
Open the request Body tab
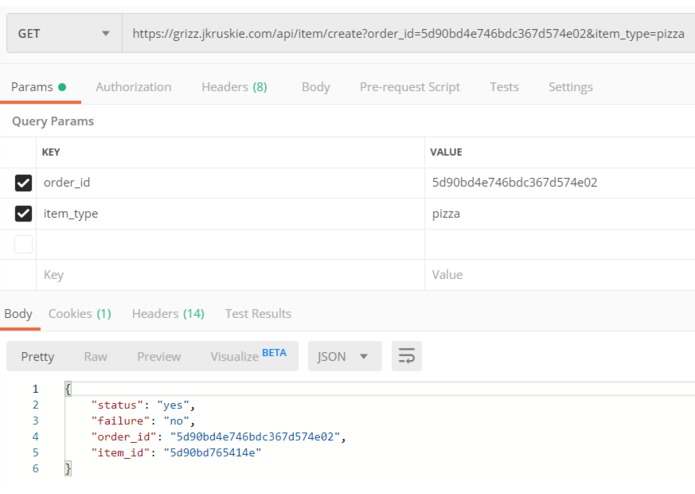(x=316, y=87)
